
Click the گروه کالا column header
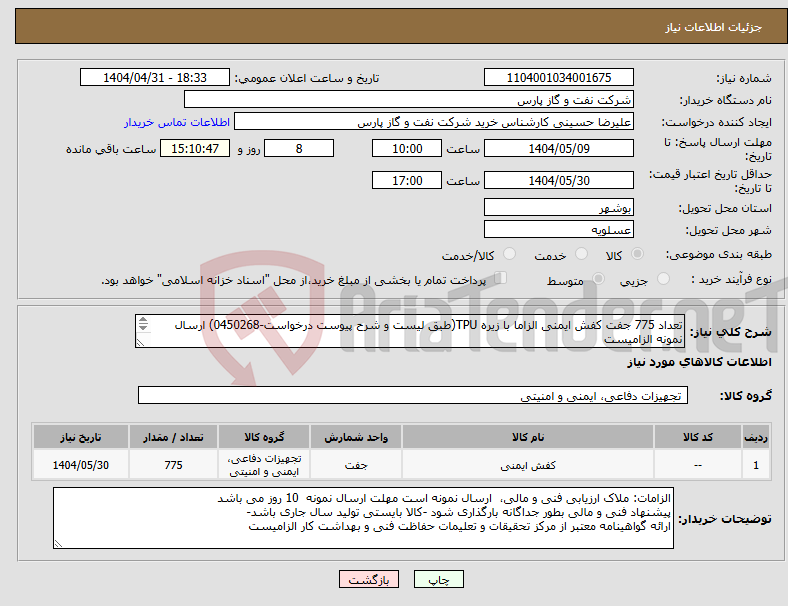click(x=264, y=437)
